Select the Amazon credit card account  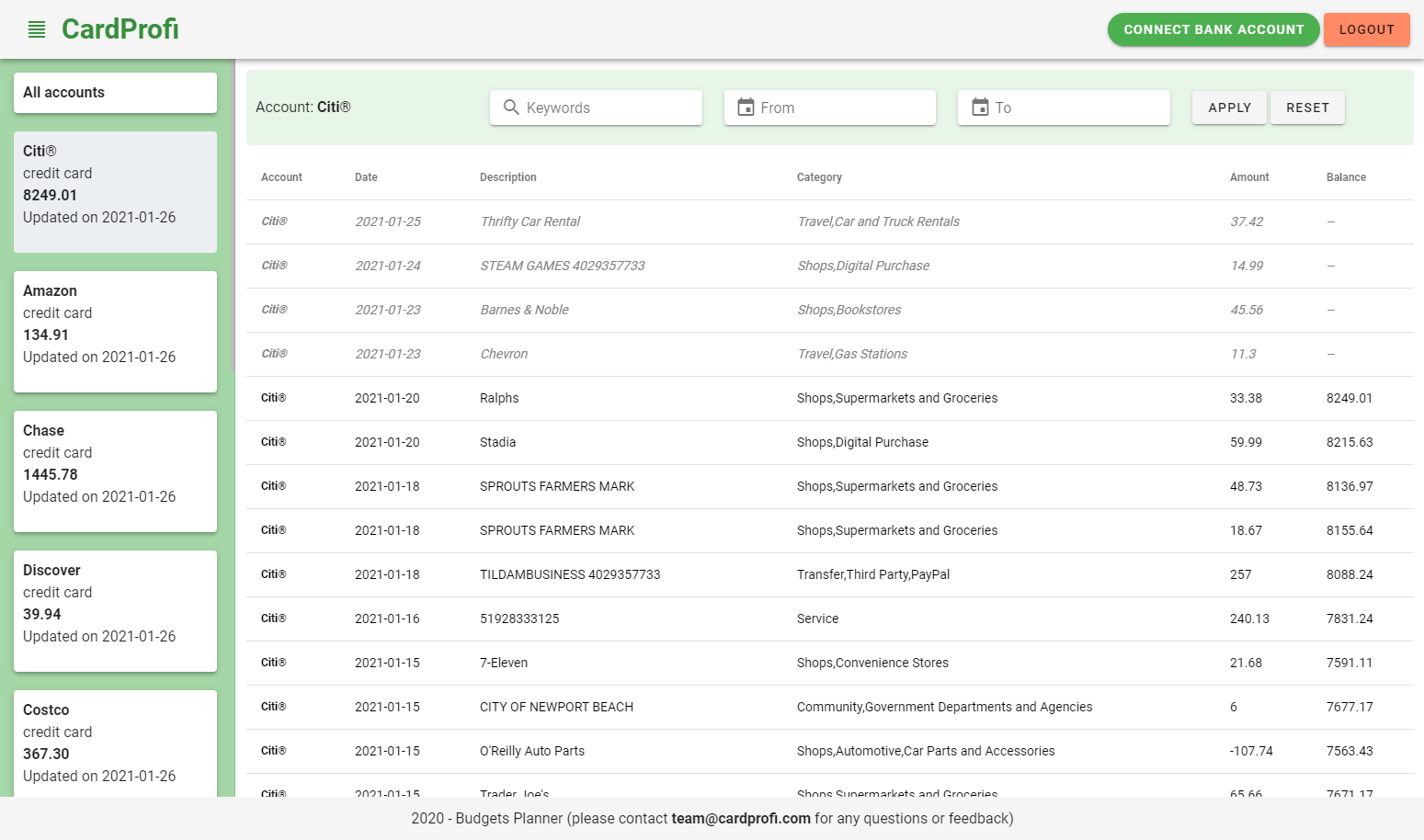click(x=115, y=331)
